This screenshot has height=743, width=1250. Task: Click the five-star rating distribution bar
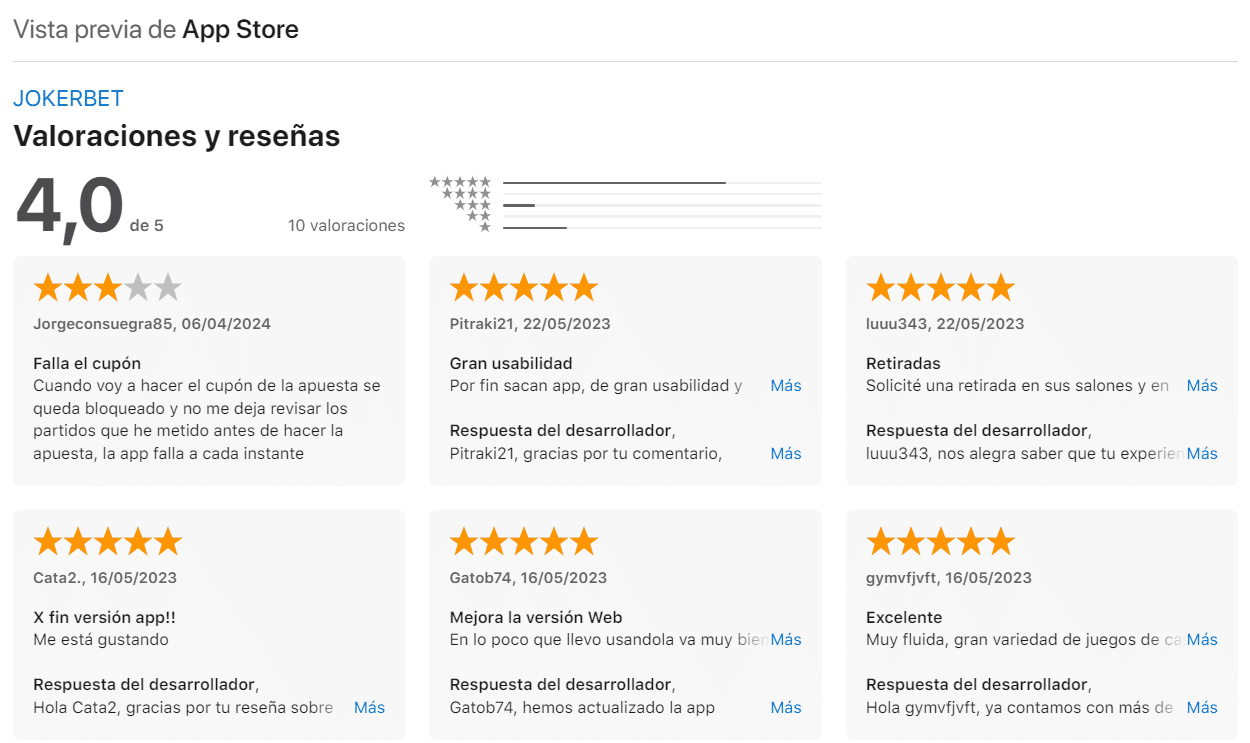(x=661, y=183)
